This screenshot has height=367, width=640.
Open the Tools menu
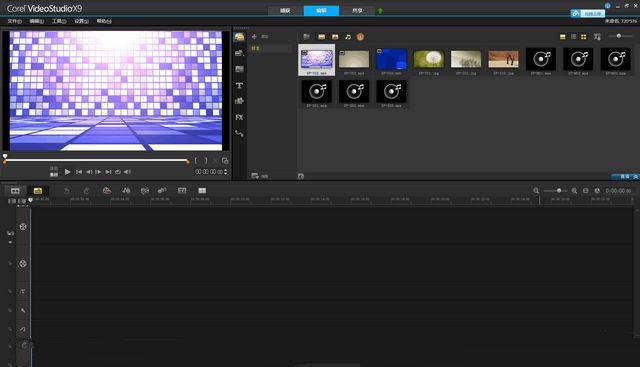click(x=59, y=21)
